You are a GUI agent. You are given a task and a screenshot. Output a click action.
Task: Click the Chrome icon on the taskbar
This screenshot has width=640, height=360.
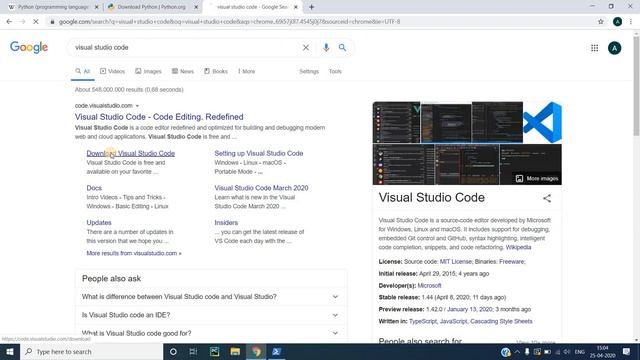coord(256,351)
